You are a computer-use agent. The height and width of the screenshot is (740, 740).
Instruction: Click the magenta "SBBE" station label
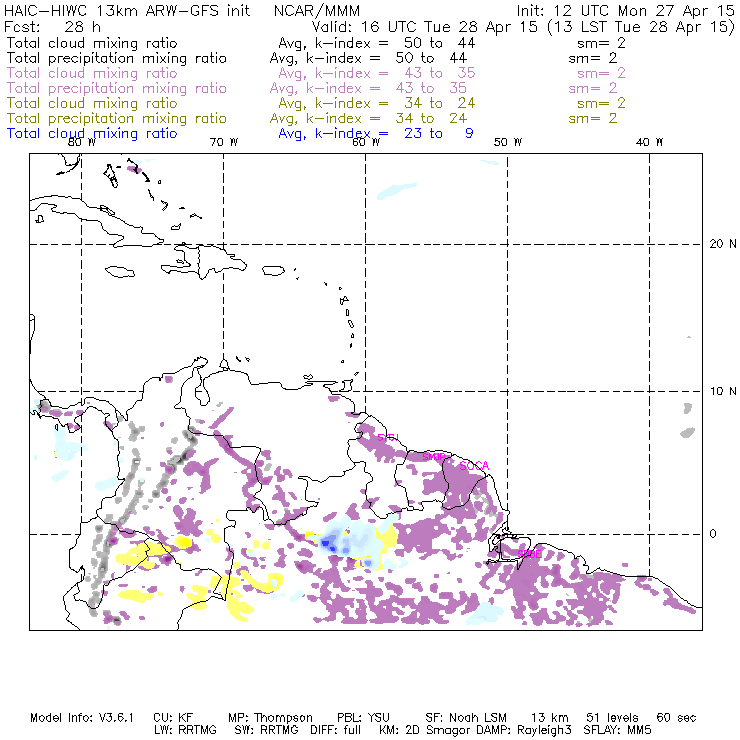(x=529, y=554)
